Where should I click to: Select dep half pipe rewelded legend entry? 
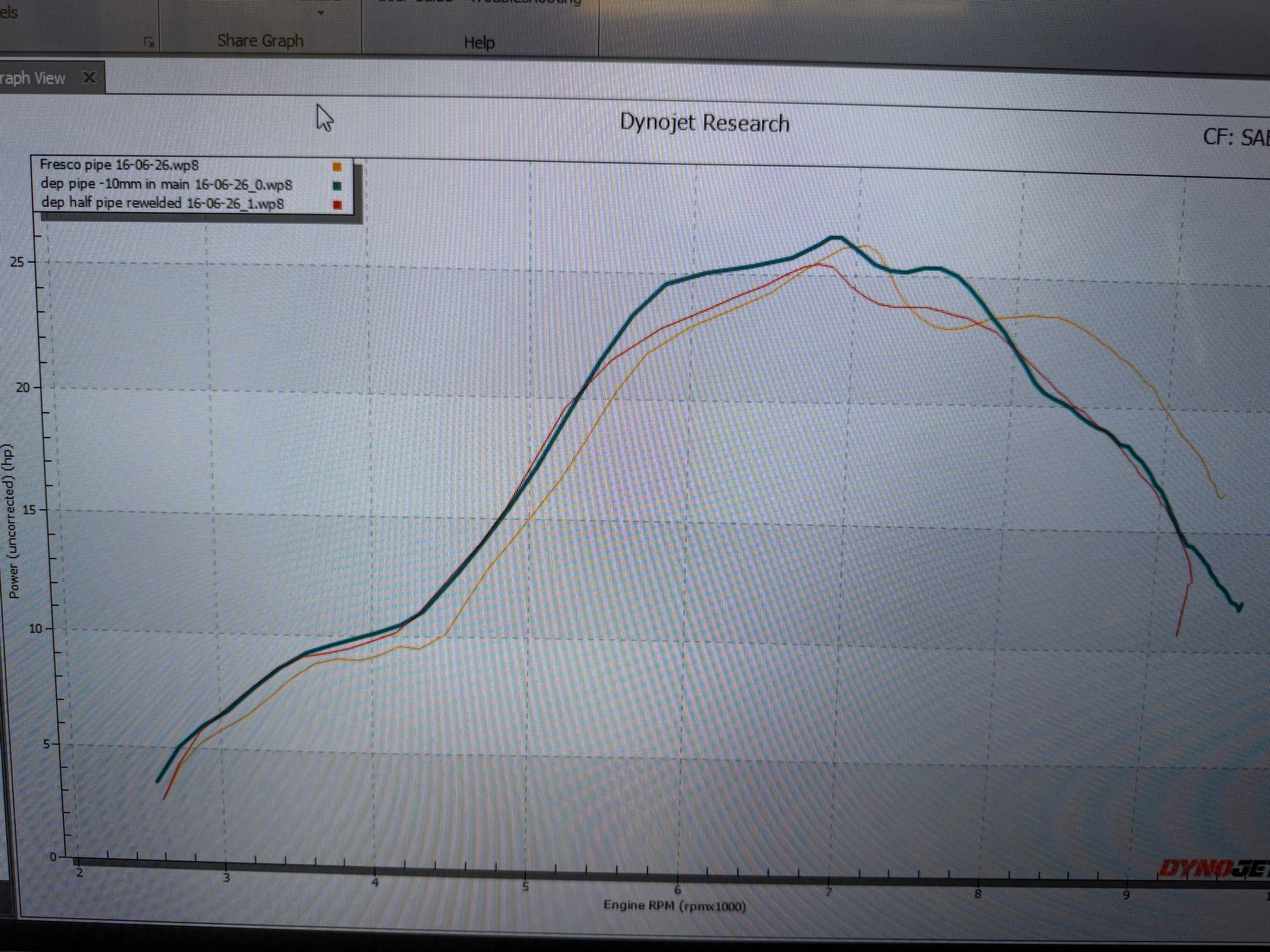pos(162,203)
